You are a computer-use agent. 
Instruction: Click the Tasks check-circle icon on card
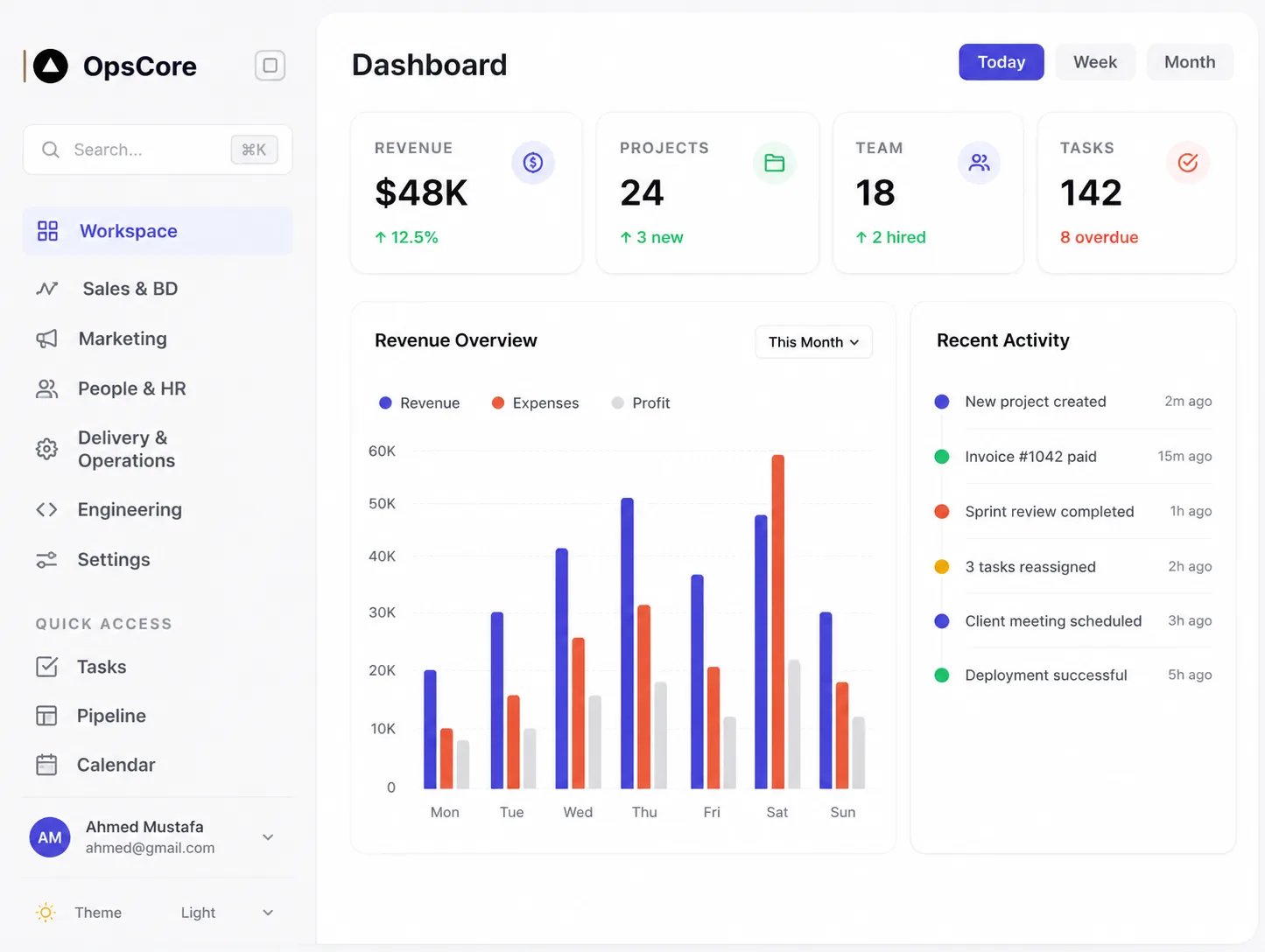[x=1188, y=163]
